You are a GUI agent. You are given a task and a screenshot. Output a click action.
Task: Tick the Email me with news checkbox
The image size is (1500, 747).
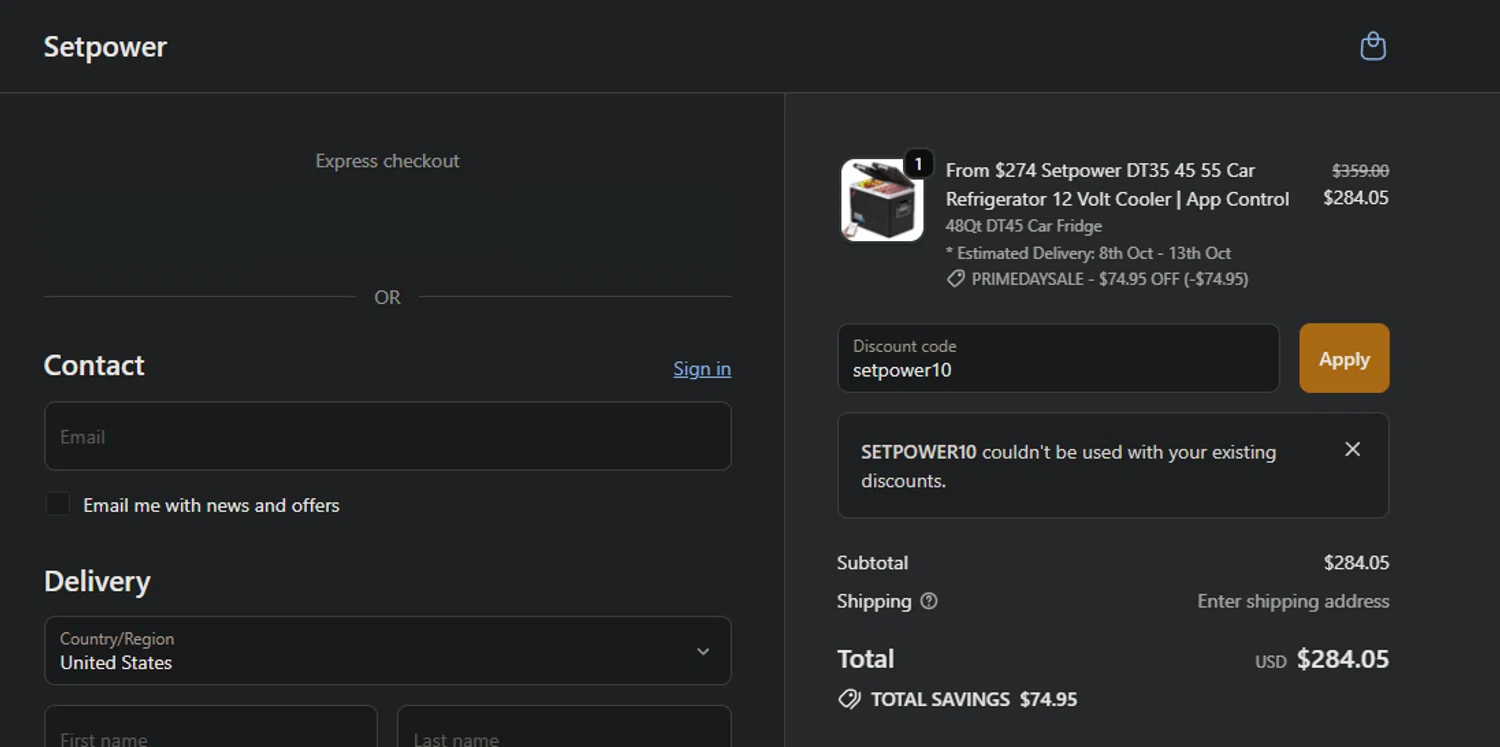[58, 504]
